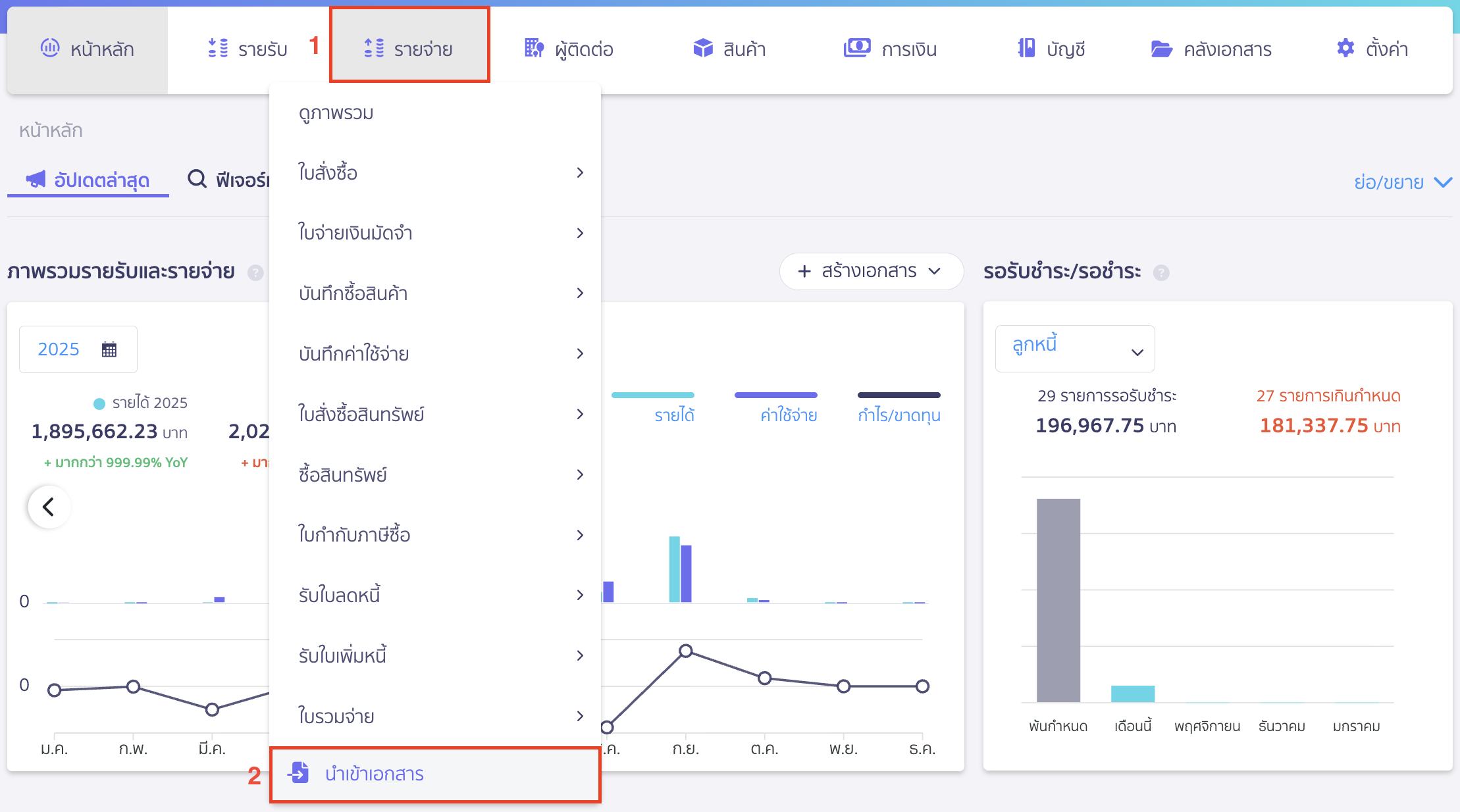This screenshot has width=1460, height=812.
Task: Click the search icon beside ฟีเจอร์
Action: pyautogui.click(x=197, y=179)
